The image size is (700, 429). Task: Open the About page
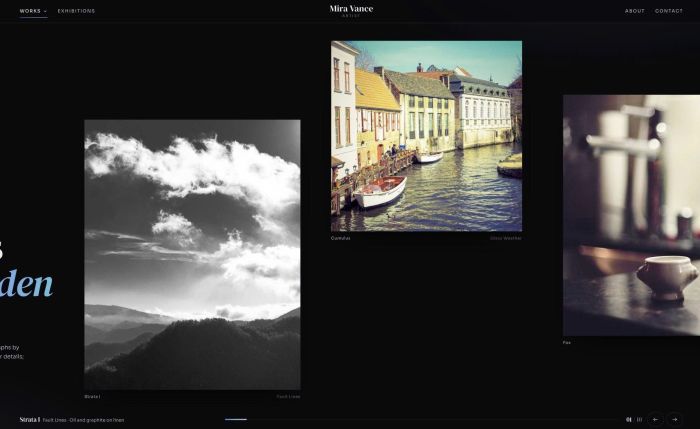coord(634,11)
